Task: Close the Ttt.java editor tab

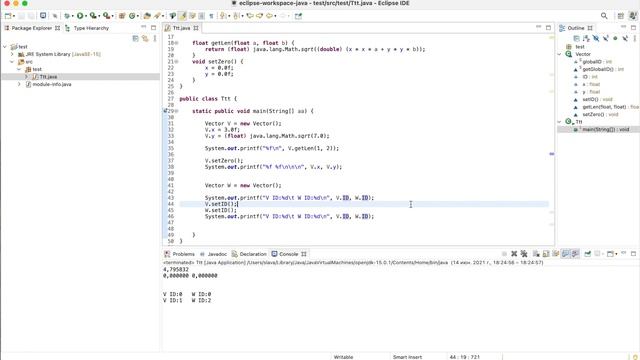Action: [x=196, y=28]
